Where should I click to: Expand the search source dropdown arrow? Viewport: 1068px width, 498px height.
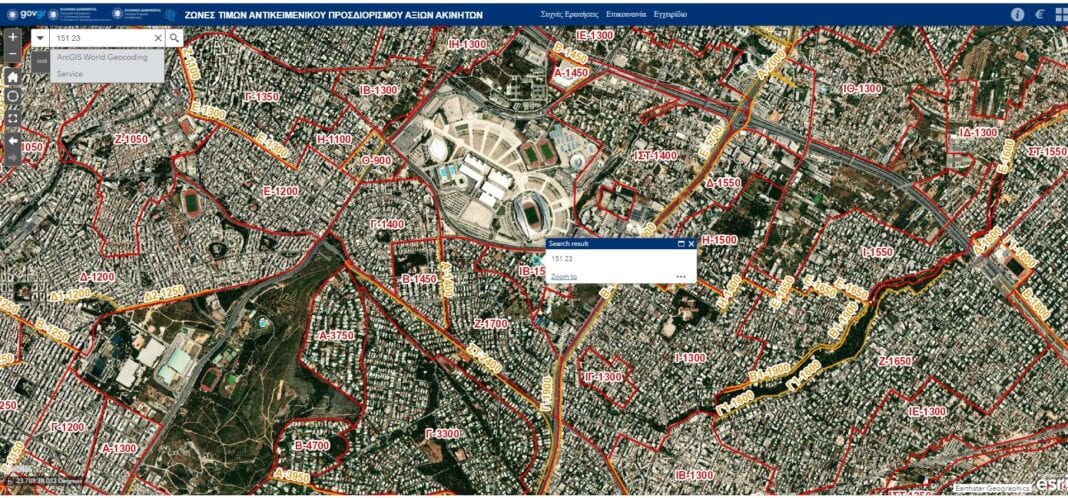pos(39,37)
